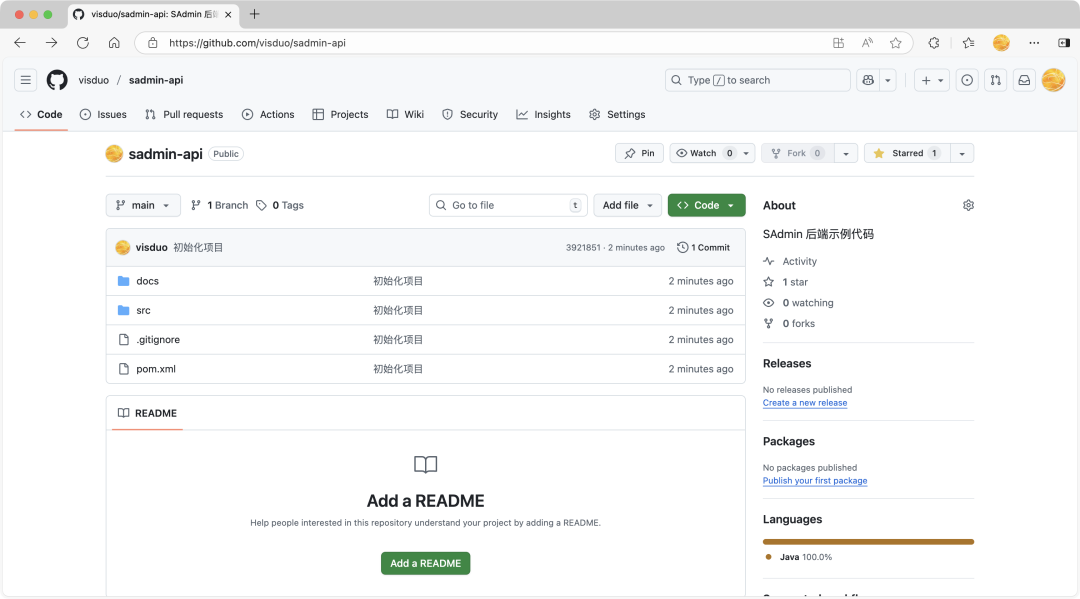Open the repository Settings tab
The image size is (1080, 599).
(617, 114)
